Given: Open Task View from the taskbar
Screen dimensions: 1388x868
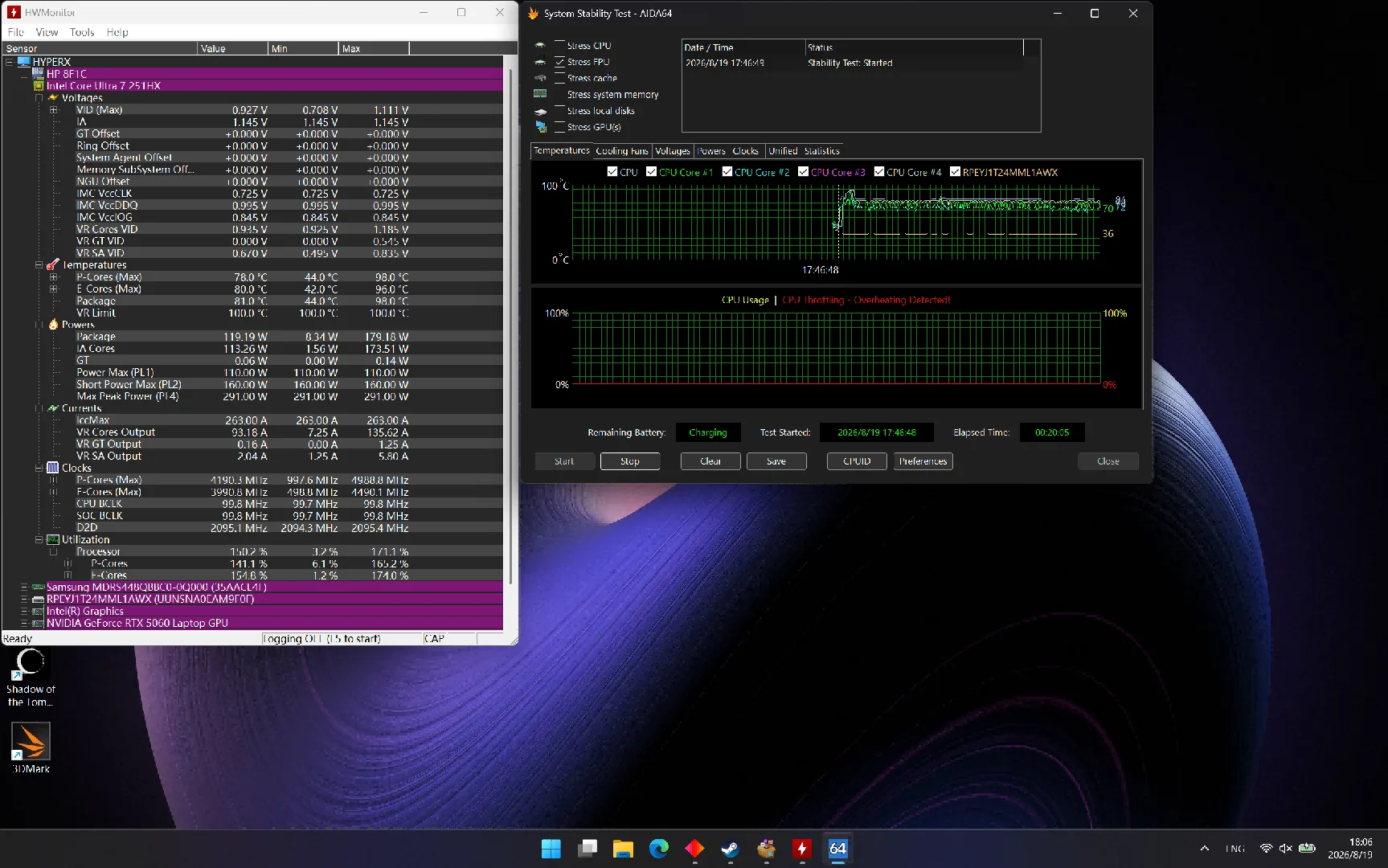Looking at the screenshot, I should [588, 849].
